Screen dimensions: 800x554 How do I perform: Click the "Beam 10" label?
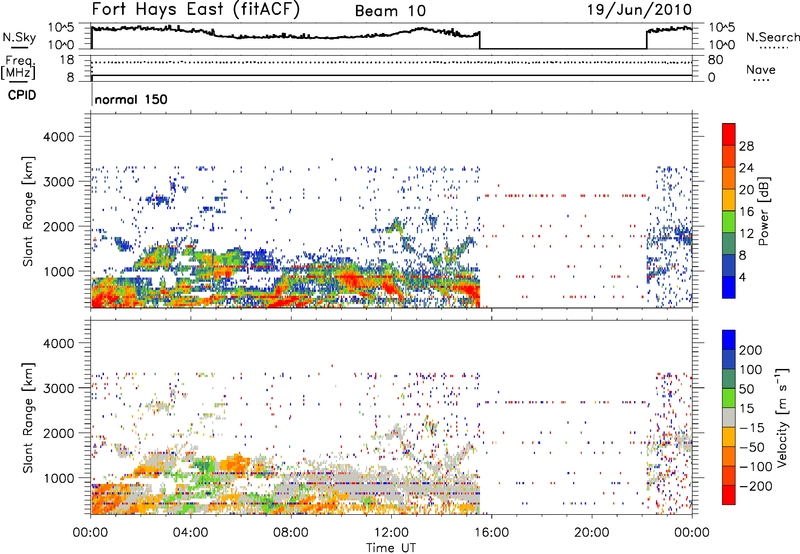(390, 11)
